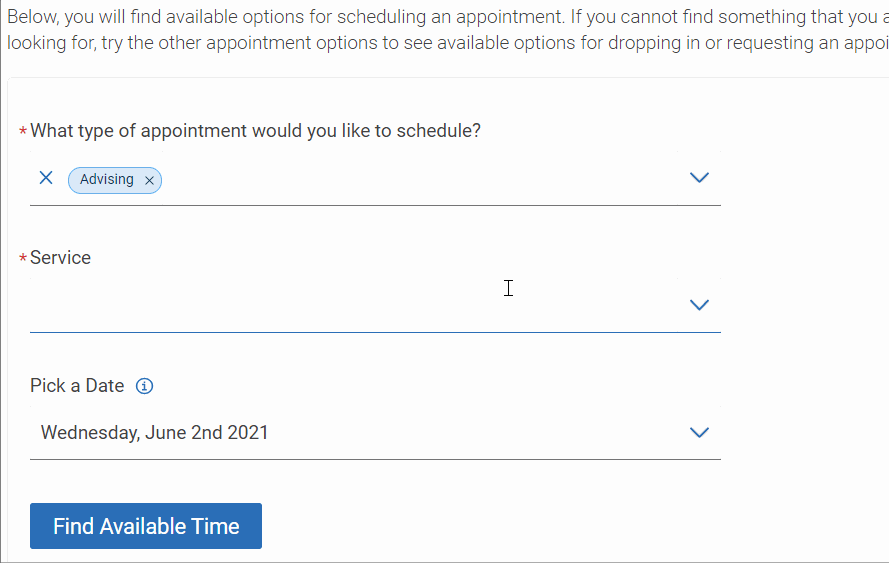Click the red asterisk beside Service
889x563 pixels.
tap(23, 259)
